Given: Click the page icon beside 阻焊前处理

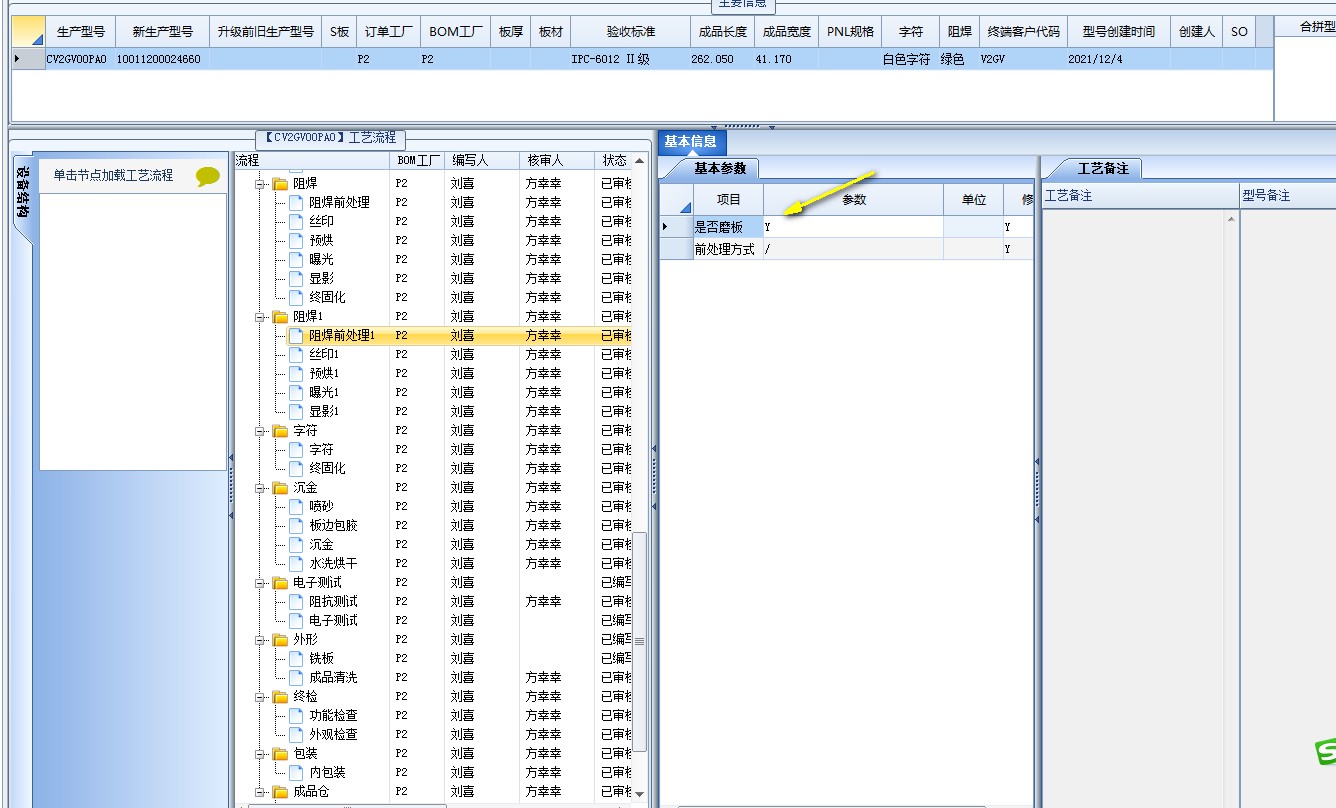Looking at the screenshot, I should [296, 202].
